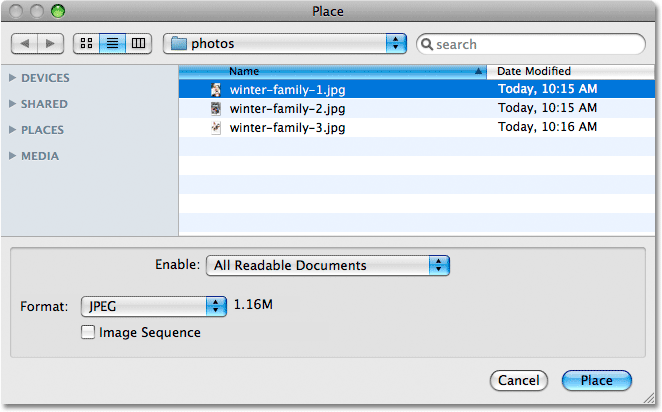Sort files by Name column header
Viewport: 662px width, 412px height.
(x=333, y=71)
